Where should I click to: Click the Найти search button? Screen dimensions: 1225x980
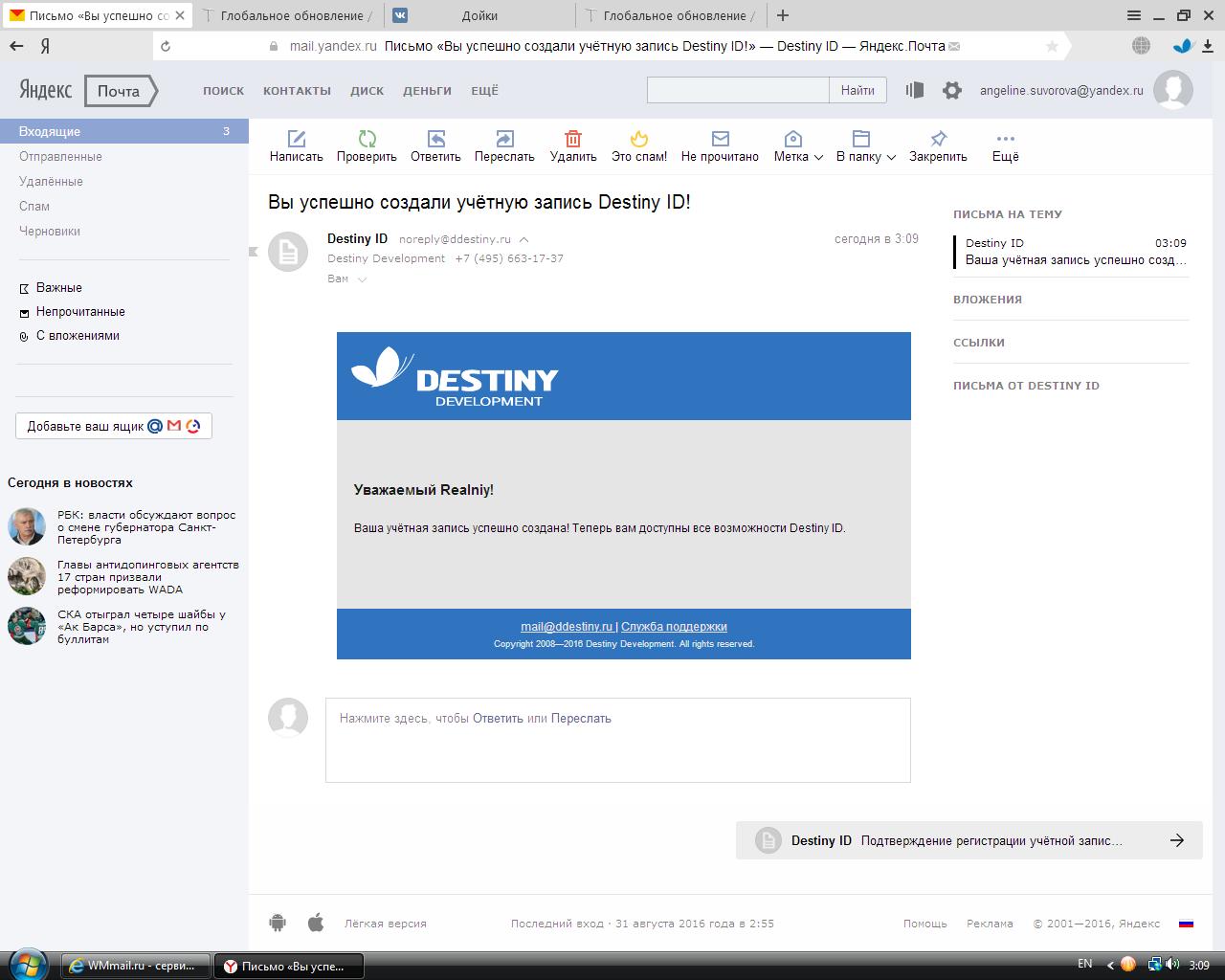(x=857, y=90)
